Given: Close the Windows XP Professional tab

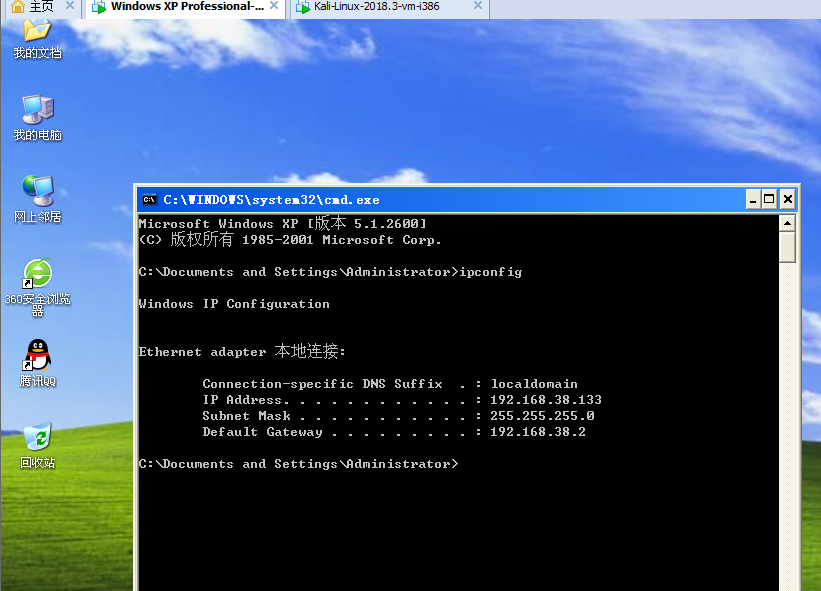Looking at the screenshot, I should (x=274, y=6).
